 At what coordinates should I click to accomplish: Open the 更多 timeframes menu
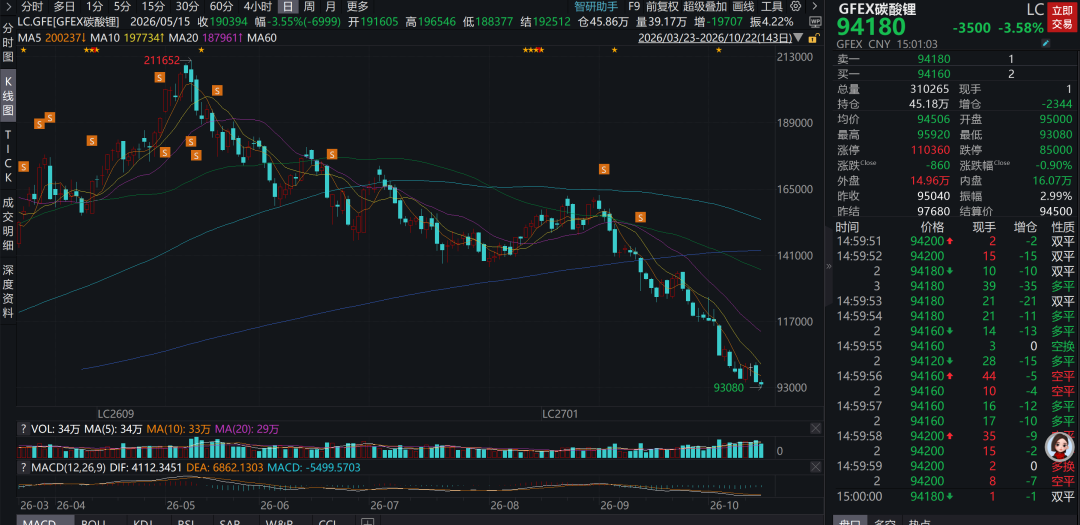[357, 7]
